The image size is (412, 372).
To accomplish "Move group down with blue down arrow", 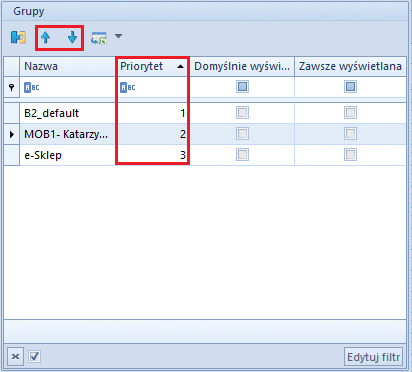I will click(x=72, y=37).
